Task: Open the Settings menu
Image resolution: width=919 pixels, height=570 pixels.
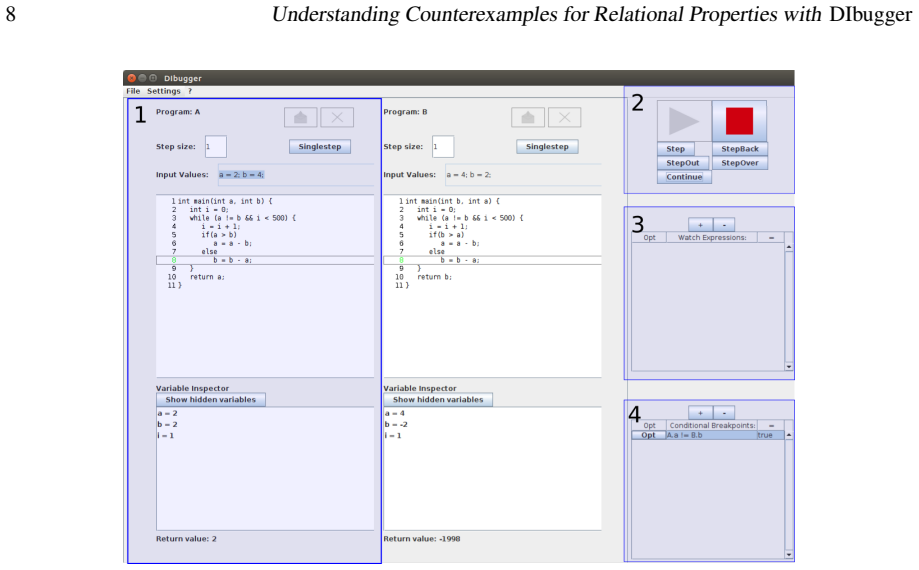Action: coord(164,91)
